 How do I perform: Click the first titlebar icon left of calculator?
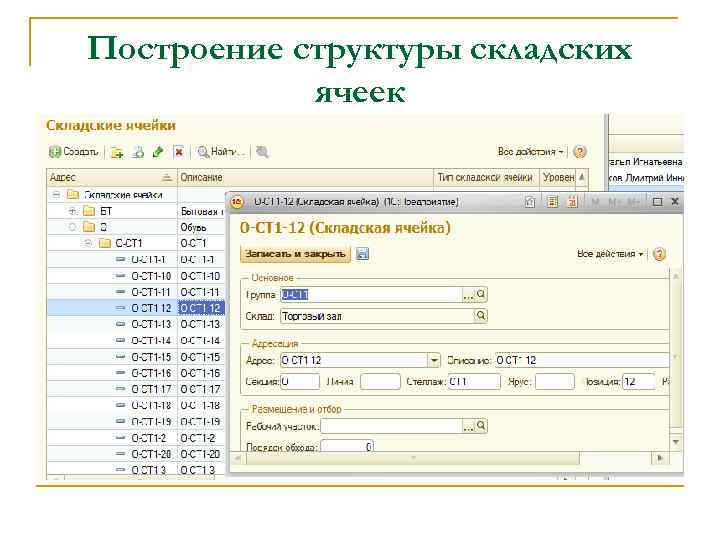coord(530,202)
